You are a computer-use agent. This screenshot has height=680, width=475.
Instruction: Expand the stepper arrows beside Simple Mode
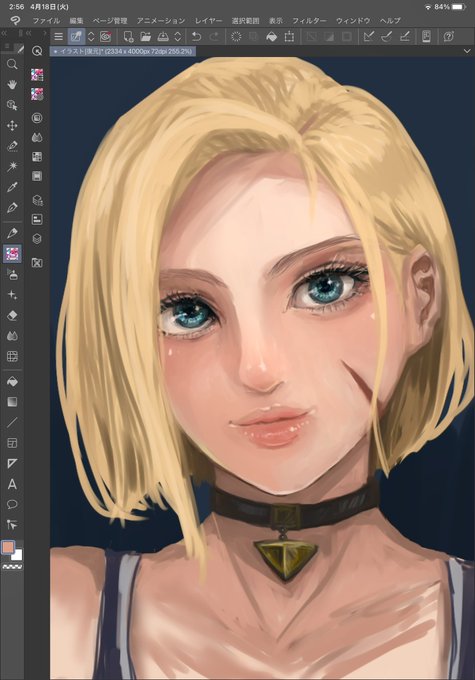[91, 36]
